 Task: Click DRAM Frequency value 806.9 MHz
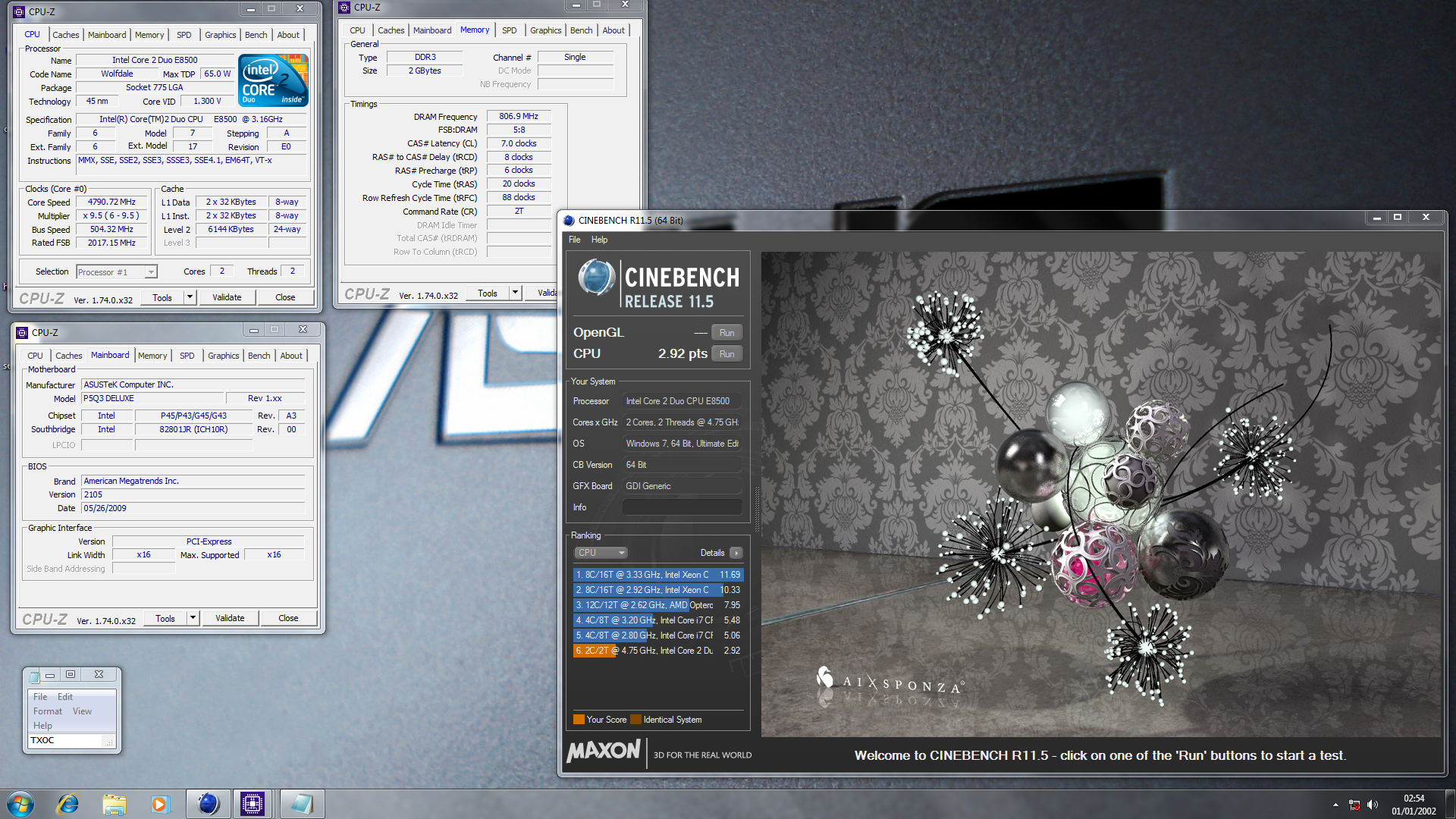(x=519, y=116)
